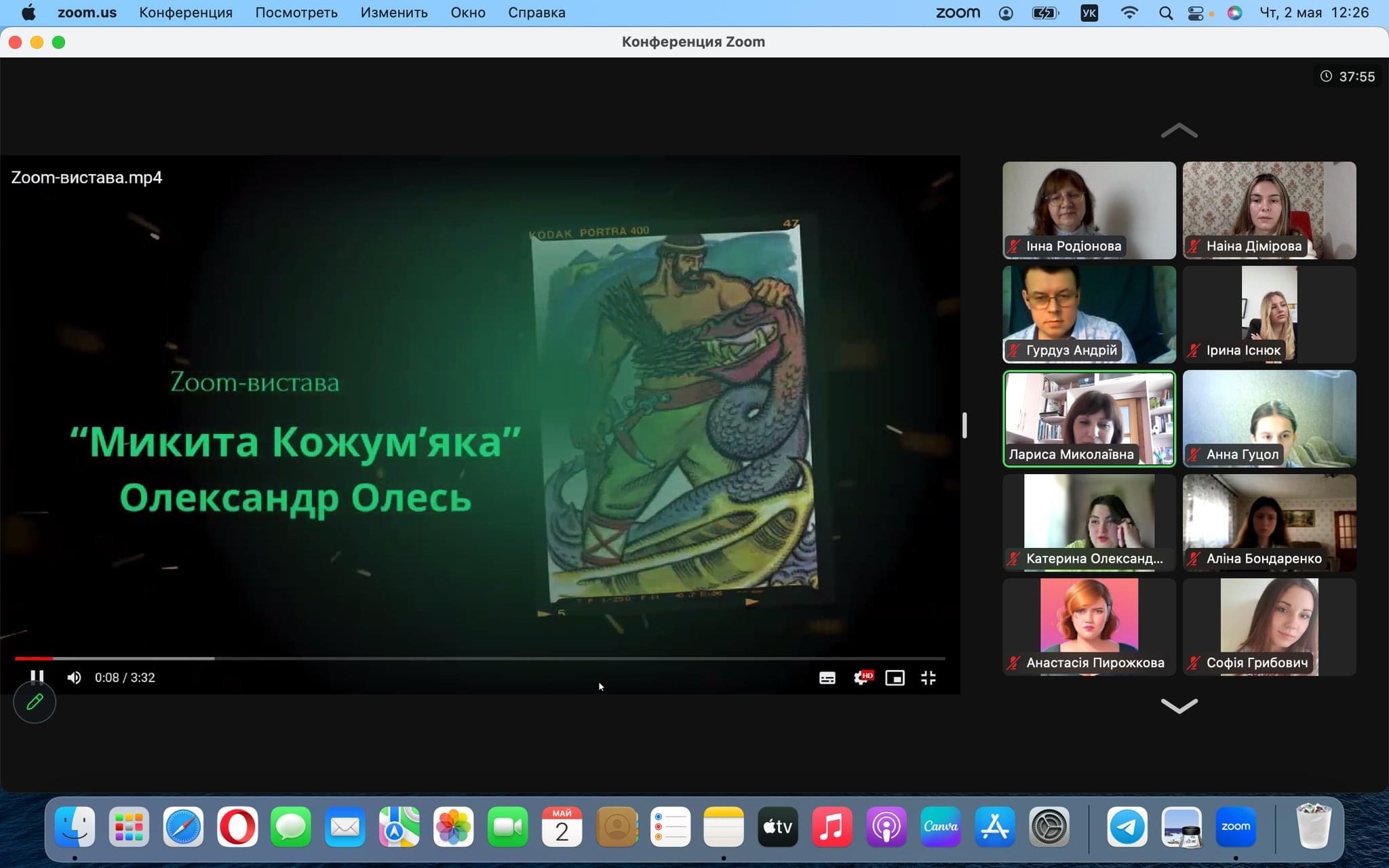Screen dimensions: 1389x868
Task: Launch Safari from the Dock
Action: 183,827
